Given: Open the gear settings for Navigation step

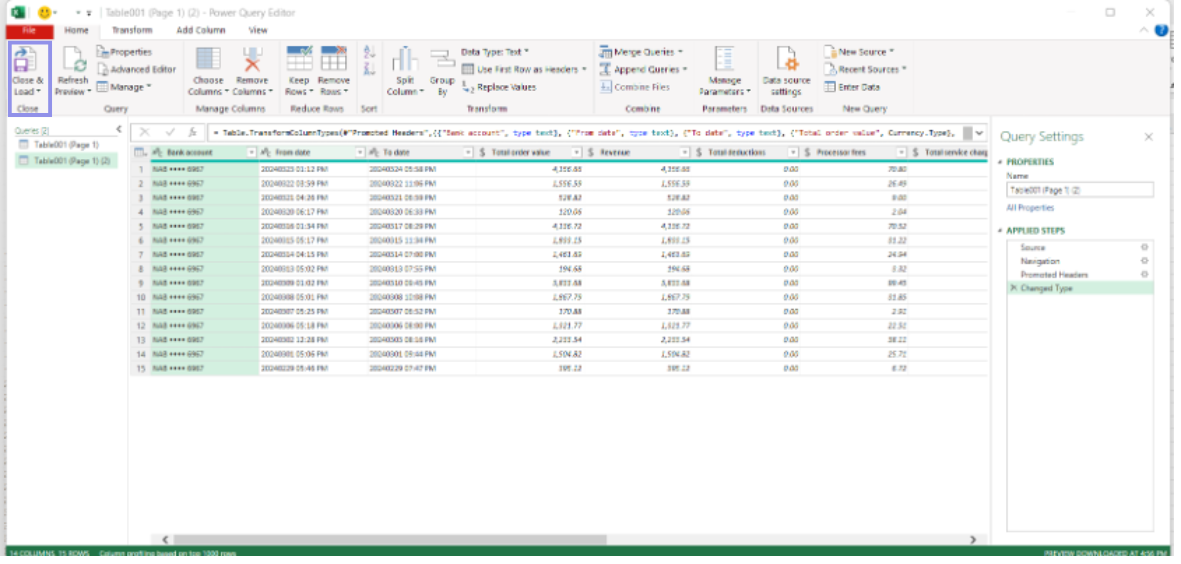Looking at the screenshot, I should click(1145, 261).
